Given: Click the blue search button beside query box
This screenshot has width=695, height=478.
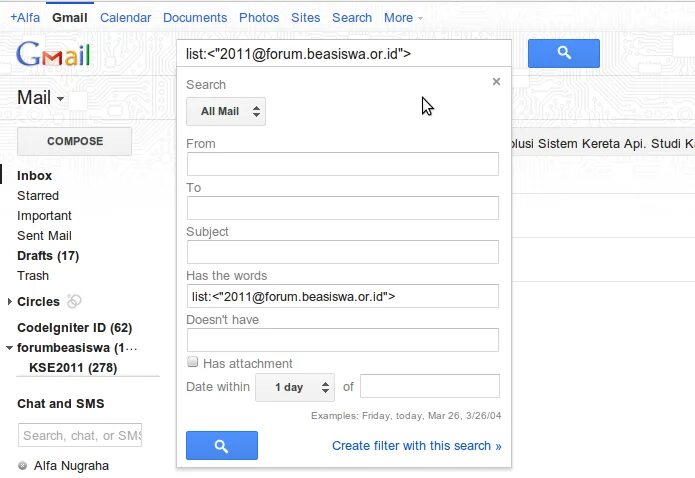Looking at the screenshot, I should [563, 53].
